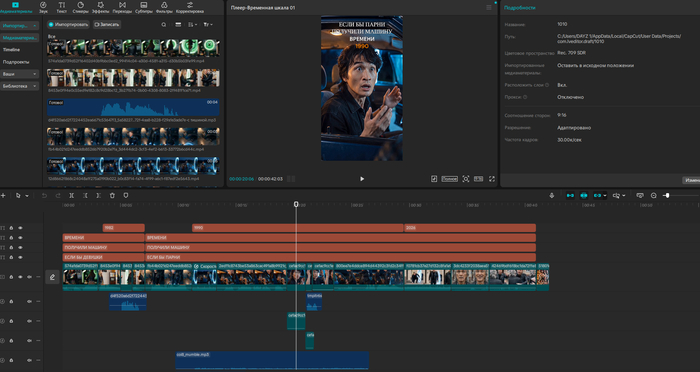Open the Корректировка adjustment icon
This screenshot has width=700, height=372.
point(190,7)
